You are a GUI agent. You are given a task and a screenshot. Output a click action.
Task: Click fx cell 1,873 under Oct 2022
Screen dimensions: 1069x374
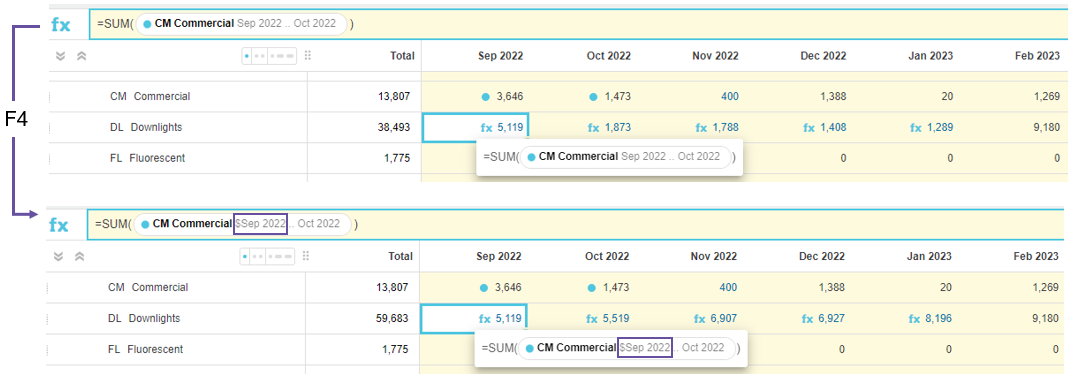pyautogui.click(x=609, y=127)
